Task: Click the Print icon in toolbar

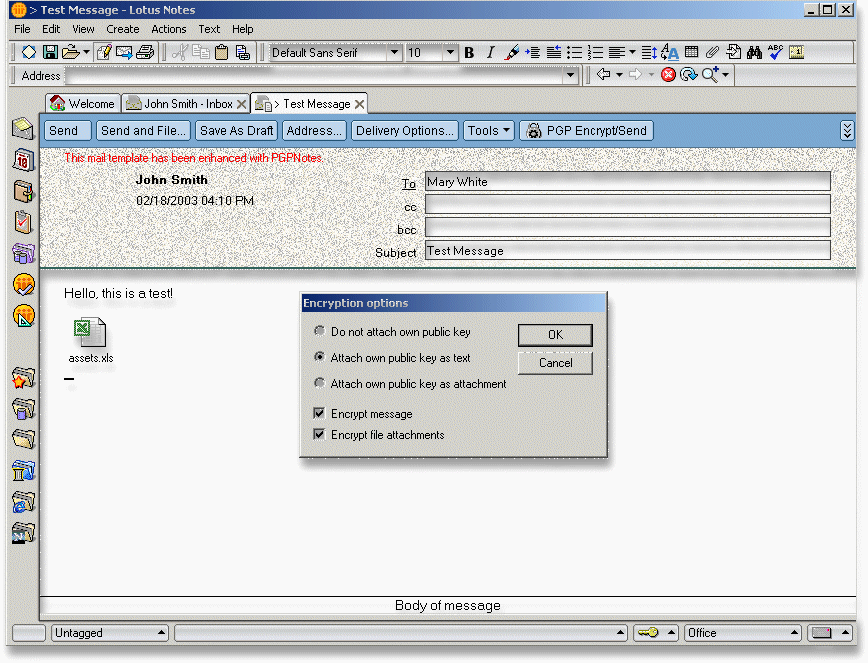Action: point(145,53)
